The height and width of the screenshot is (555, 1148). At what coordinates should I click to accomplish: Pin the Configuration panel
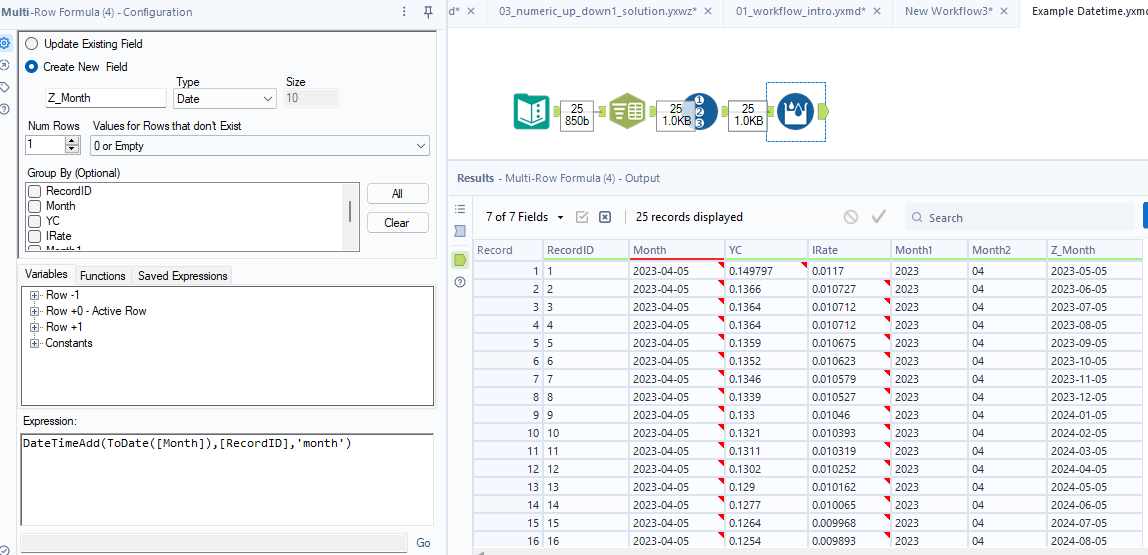pyautogui.click(x=428, y=12)
